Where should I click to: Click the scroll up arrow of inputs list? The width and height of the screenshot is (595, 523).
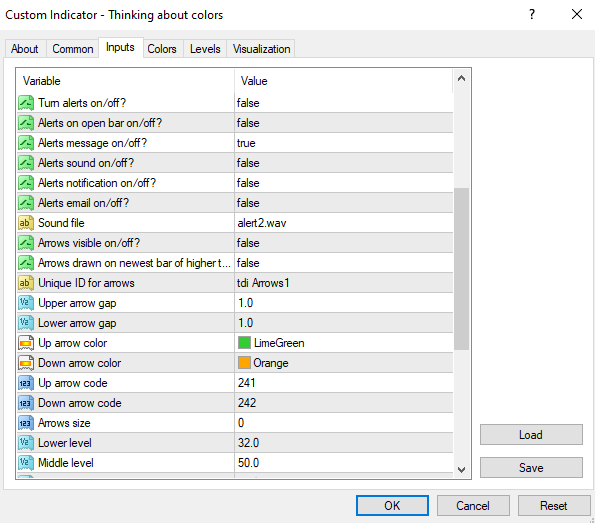(461, 79)
